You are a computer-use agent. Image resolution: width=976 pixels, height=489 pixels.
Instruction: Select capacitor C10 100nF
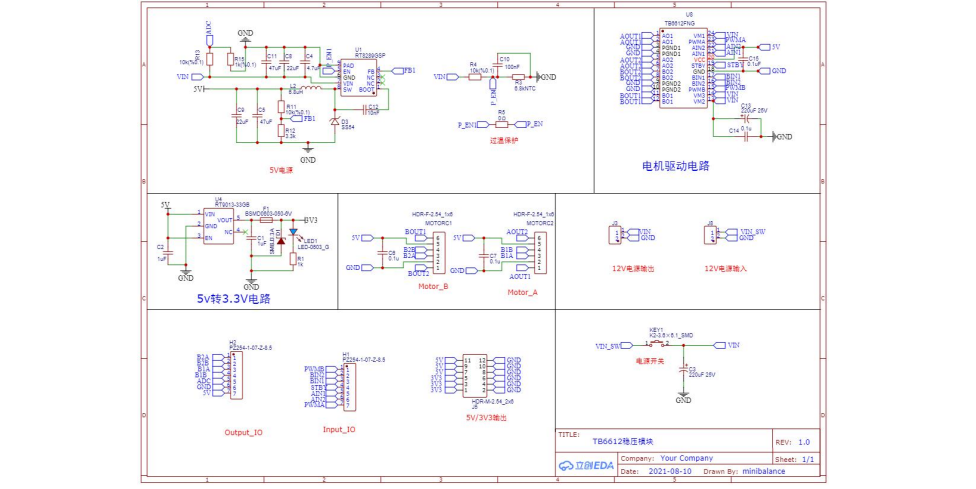coord(496,65)
